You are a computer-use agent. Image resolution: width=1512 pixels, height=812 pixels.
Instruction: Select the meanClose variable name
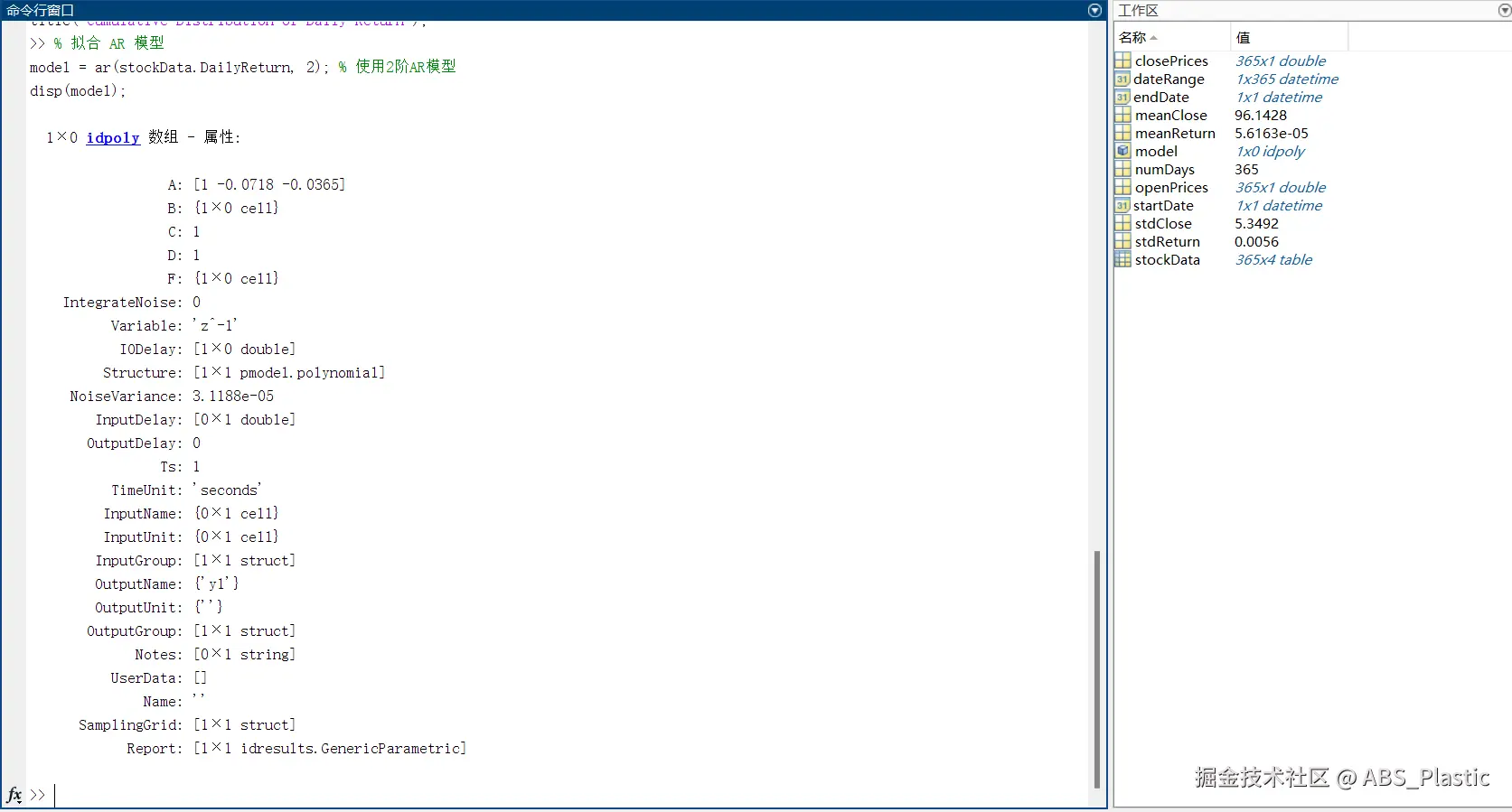click(x=1170, y=115)
